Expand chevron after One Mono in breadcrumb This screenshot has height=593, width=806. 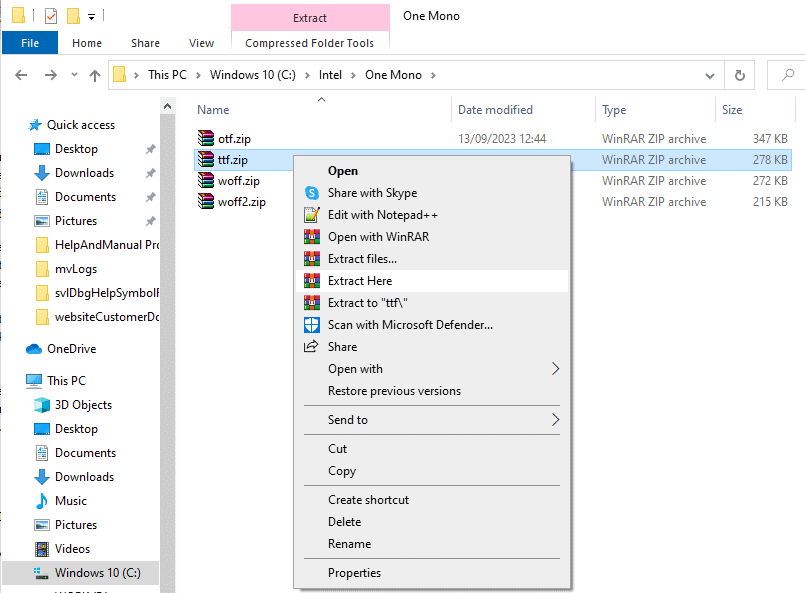click(x=433, y=76)
